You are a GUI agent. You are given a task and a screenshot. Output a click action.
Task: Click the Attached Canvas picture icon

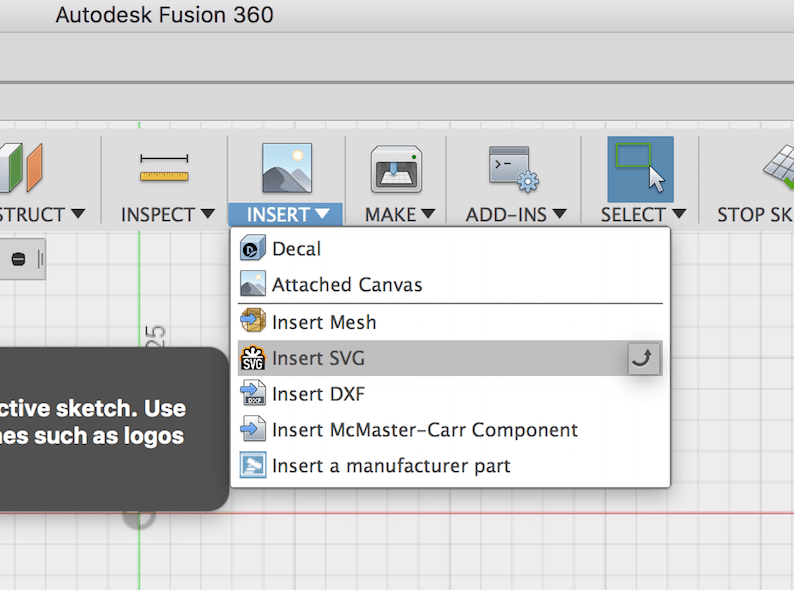tap(253, 284)
